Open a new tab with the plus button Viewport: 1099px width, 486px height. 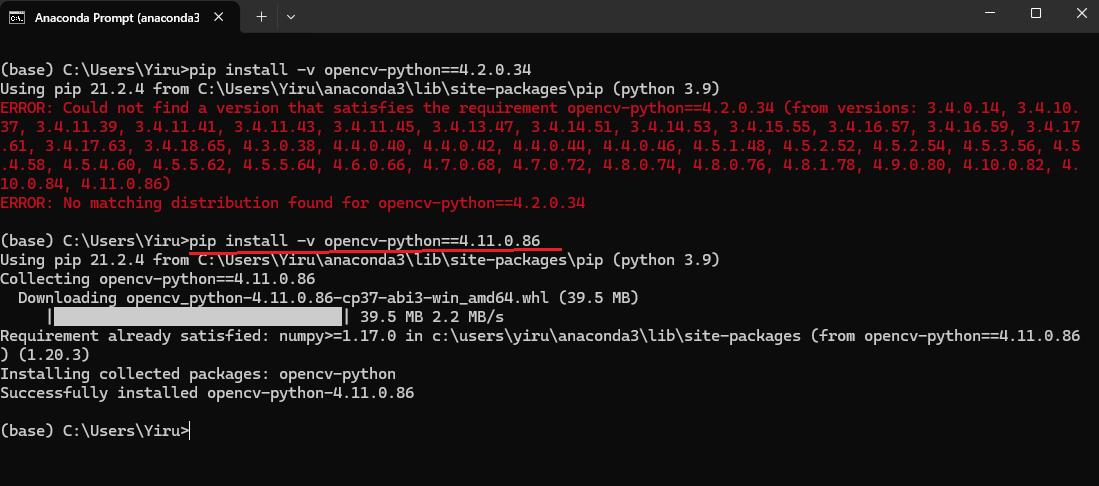click(x=261, y=17)
